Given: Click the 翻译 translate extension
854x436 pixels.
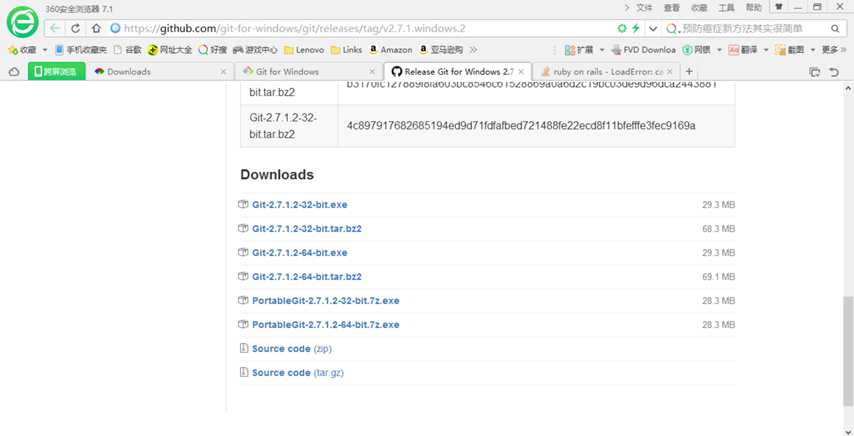Looking at the screenshot, I should coord(743,50).
